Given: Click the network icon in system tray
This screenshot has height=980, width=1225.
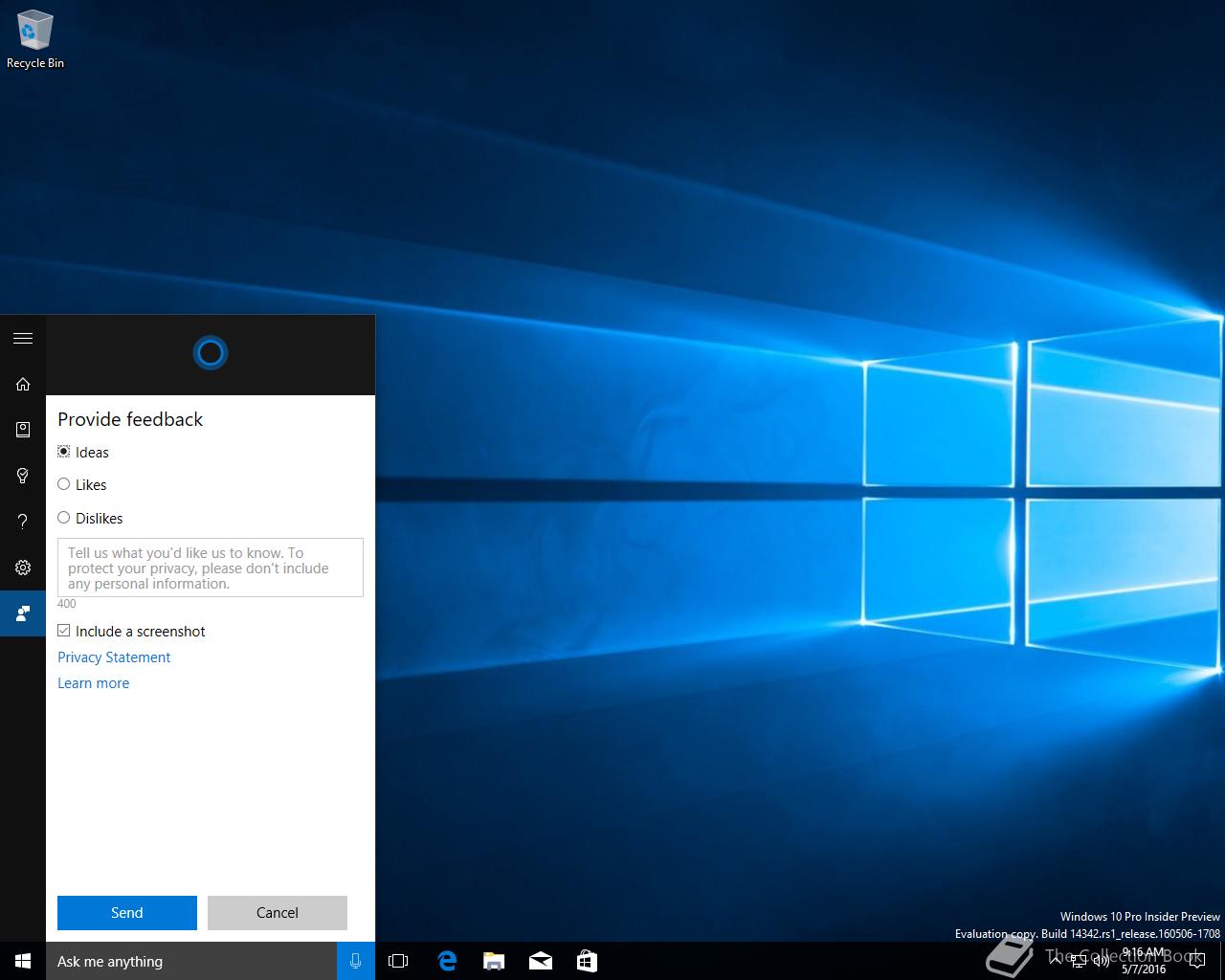Looking at the screenshot, I should click(x=1079, y=961).
